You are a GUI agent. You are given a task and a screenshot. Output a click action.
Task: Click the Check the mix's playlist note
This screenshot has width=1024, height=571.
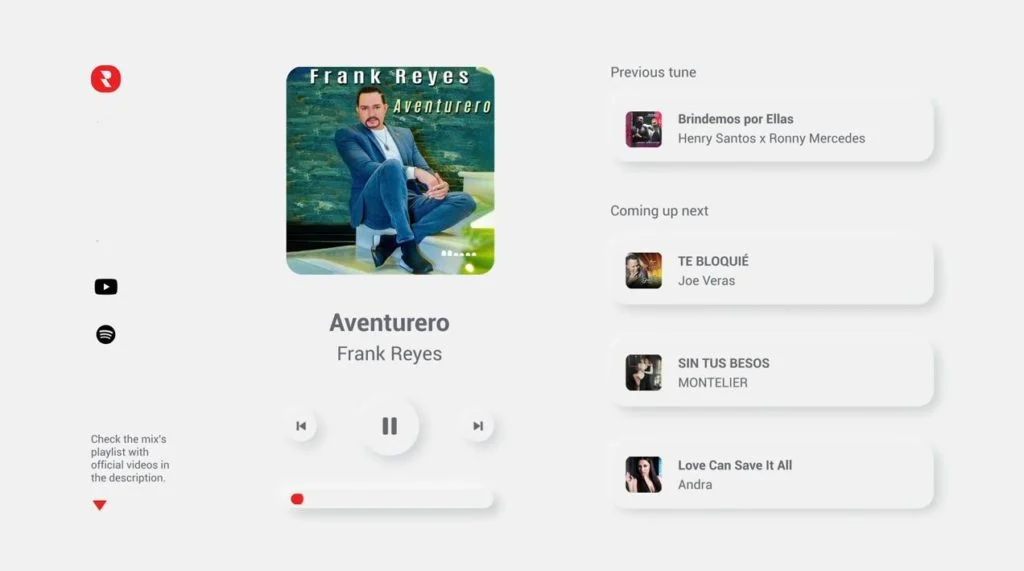(130, 458)
